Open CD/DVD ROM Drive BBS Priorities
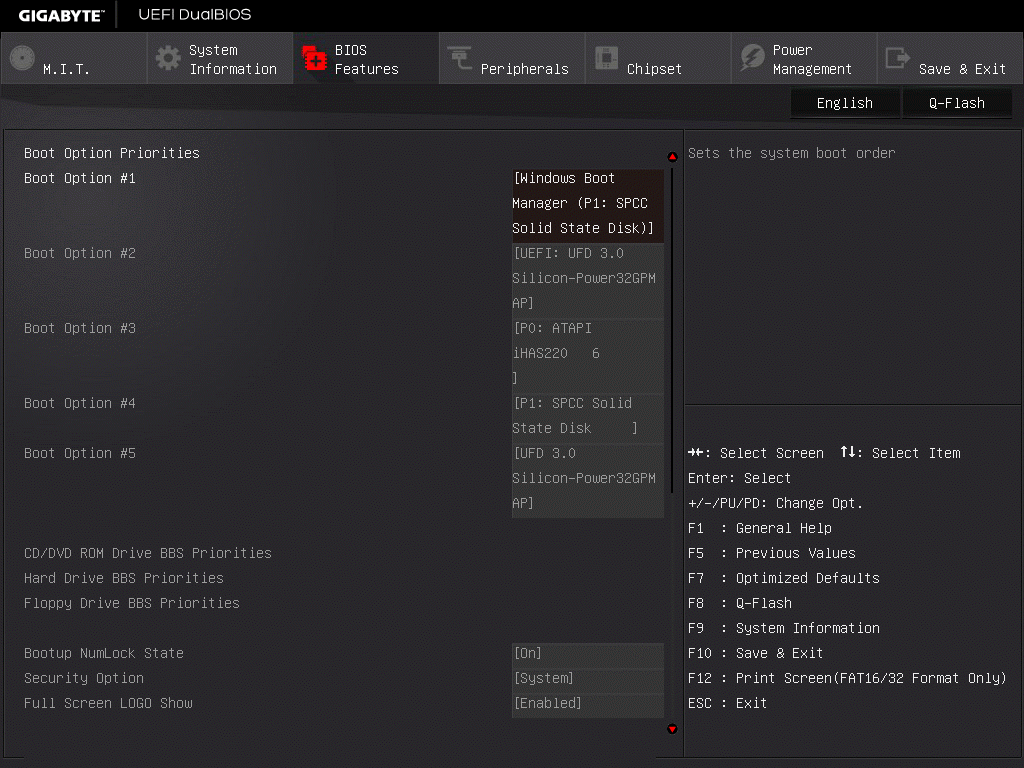Screen dimensions: 1024x768 point(148,553)
